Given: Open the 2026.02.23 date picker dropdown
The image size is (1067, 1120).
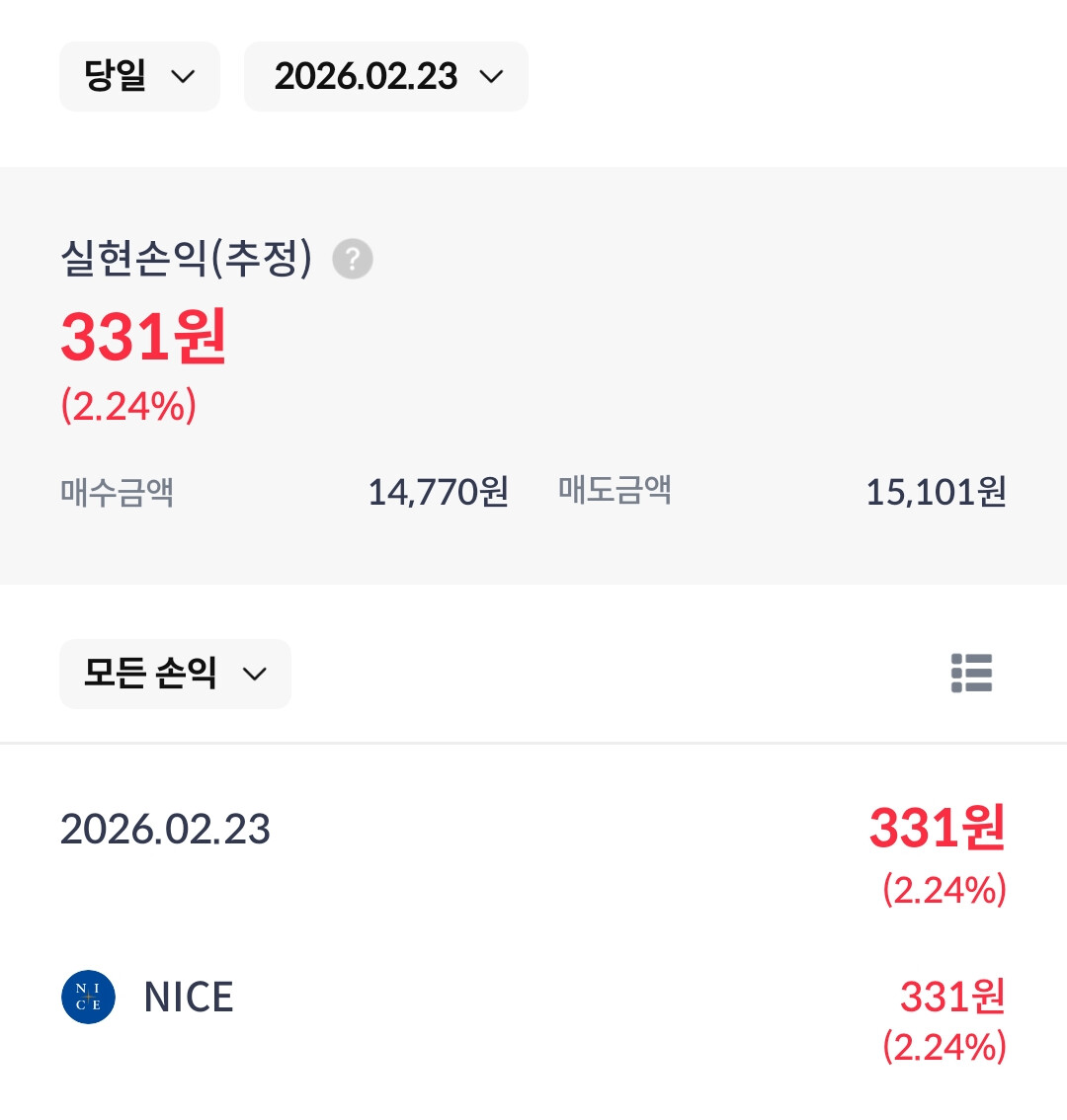Looking at the screenshot, I should click(385, 77).
